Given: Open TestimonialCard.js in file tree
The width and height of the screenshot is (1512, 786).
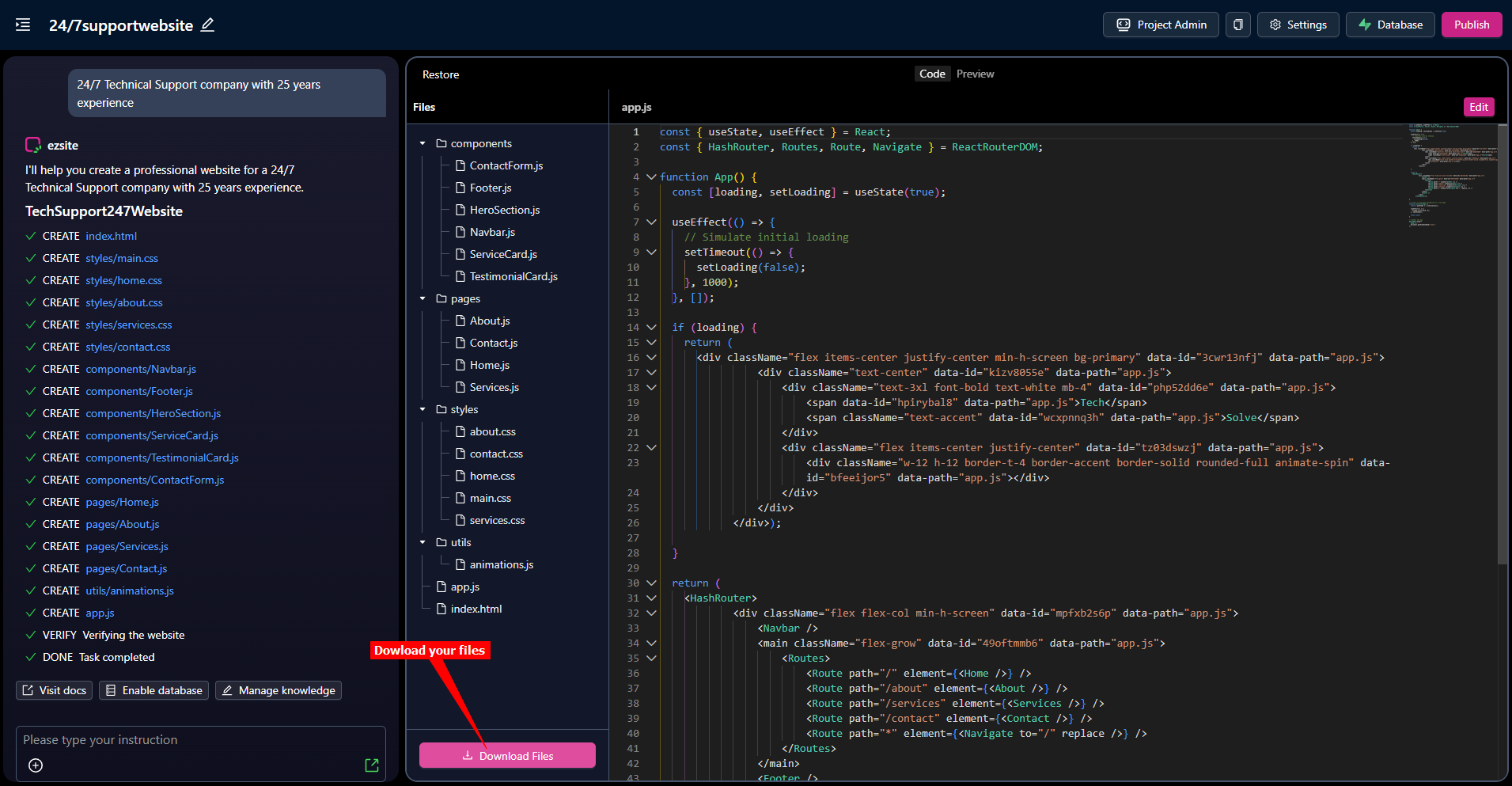Looking at the screenshot, I should pos(513,276).
